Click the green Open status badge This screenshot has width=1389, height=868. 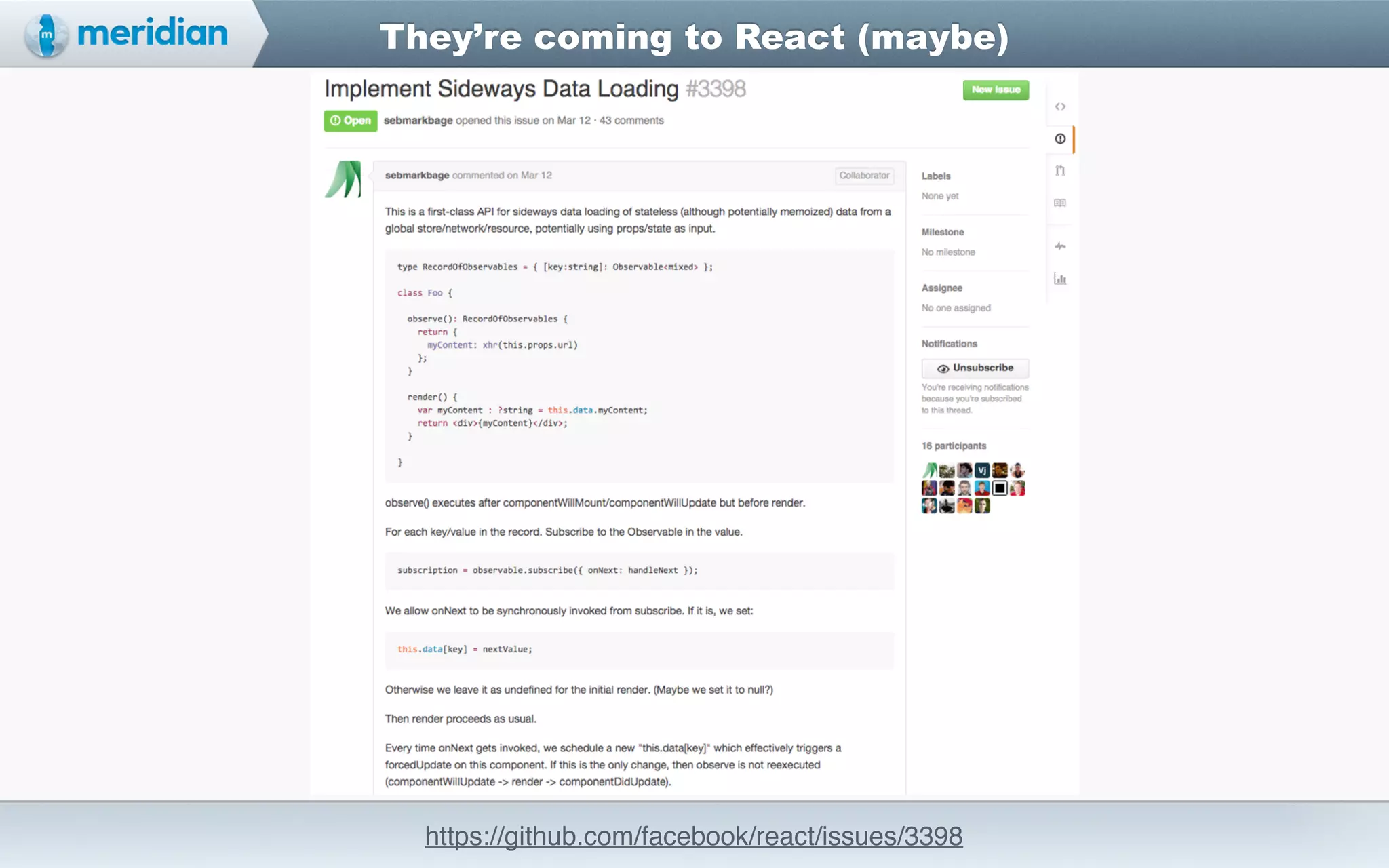click(x=351, y=121)
